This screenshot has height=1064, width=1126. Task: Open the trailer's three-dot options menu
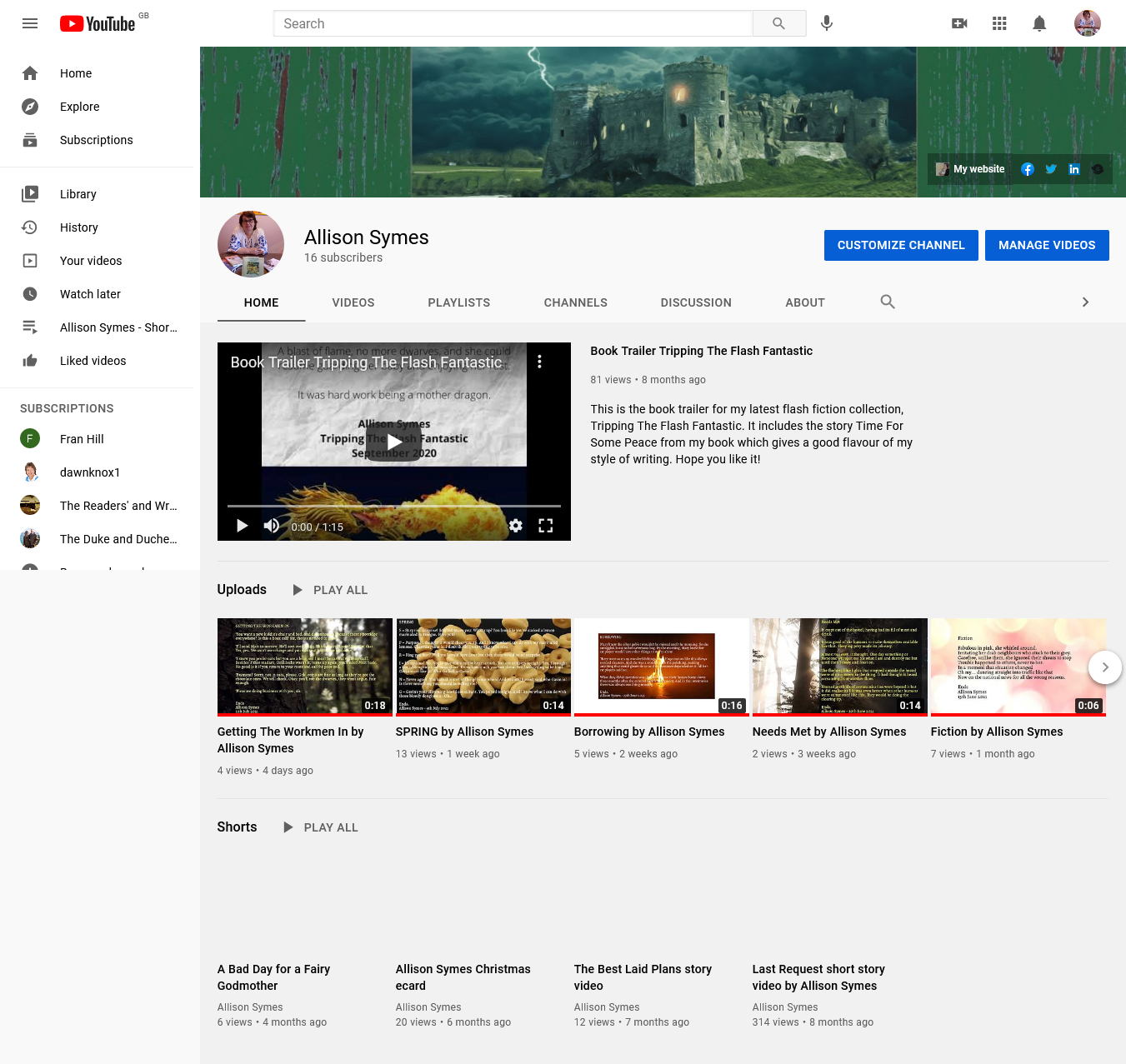pyautogui.click(x=539, y=362)
